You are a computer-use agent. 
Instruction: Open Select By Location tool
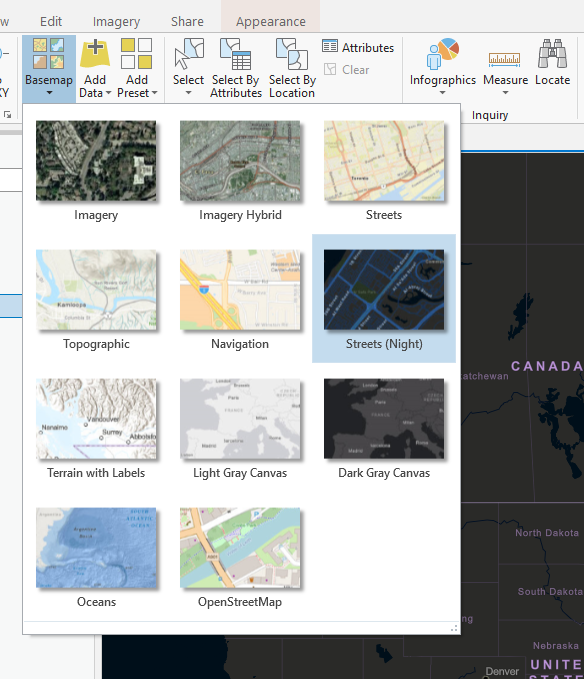click(292, 54)
